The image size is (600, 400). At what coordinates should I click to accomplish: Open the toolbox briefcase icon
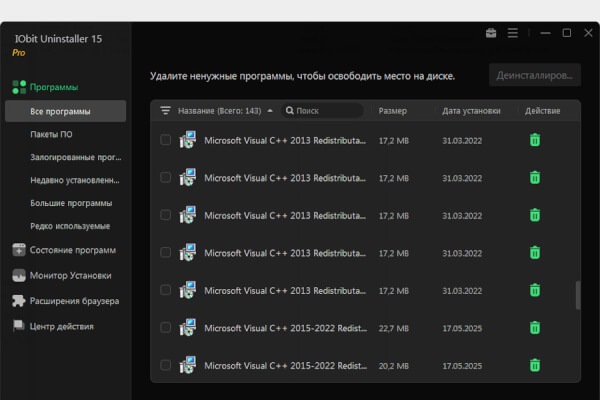coord(491,33)
